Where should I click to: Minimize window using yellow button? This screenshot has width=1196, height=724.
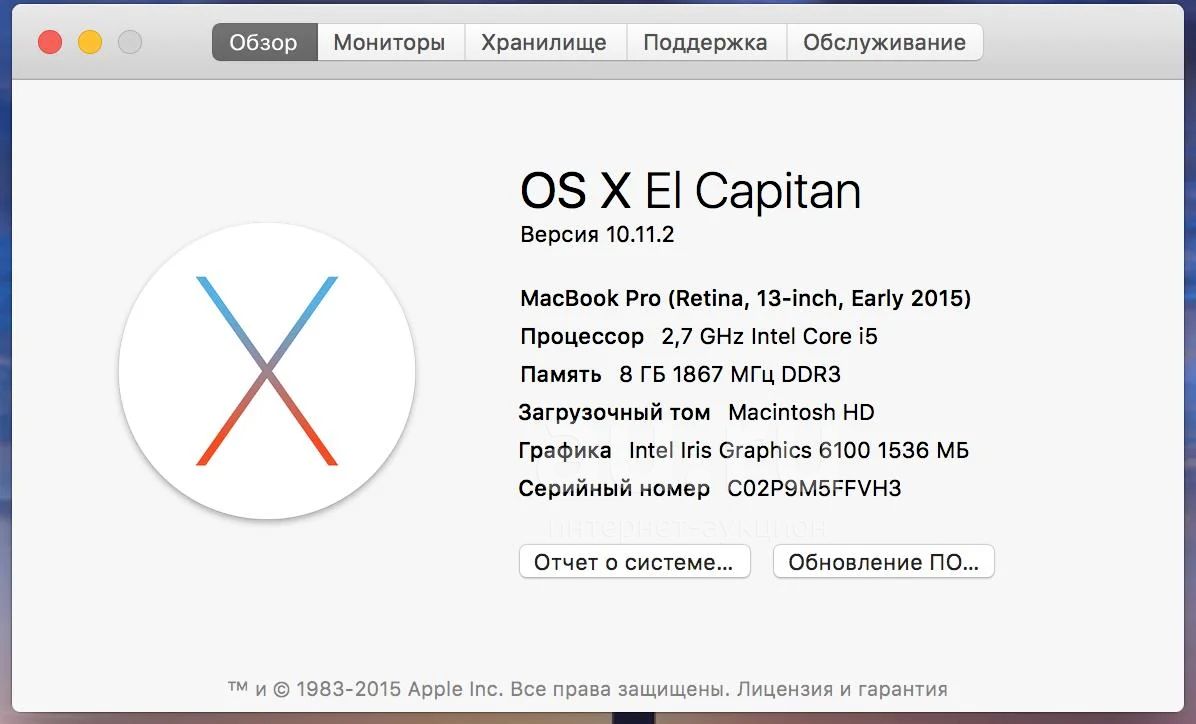(x=90, y=42)
